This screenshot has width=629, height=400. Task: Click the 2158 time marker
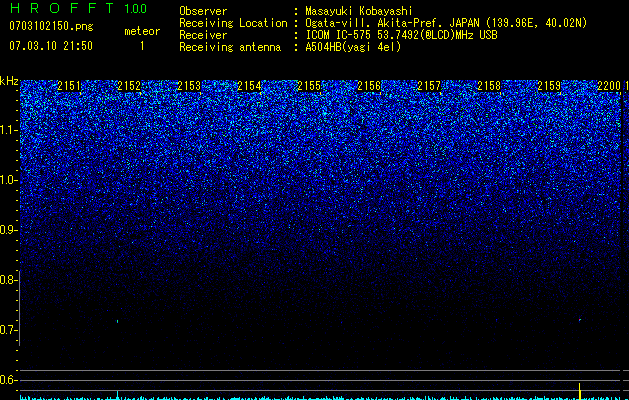(489, 86)
